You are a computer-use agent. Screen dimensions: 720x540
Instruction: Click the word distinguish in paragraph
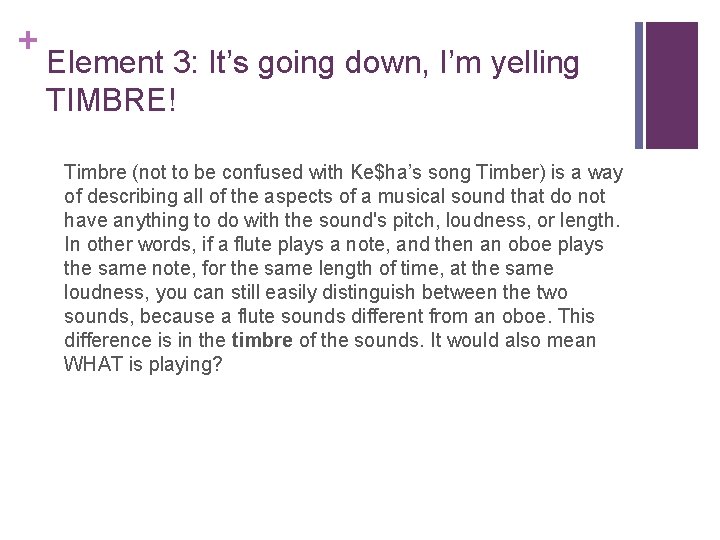[x=369, y=293]
